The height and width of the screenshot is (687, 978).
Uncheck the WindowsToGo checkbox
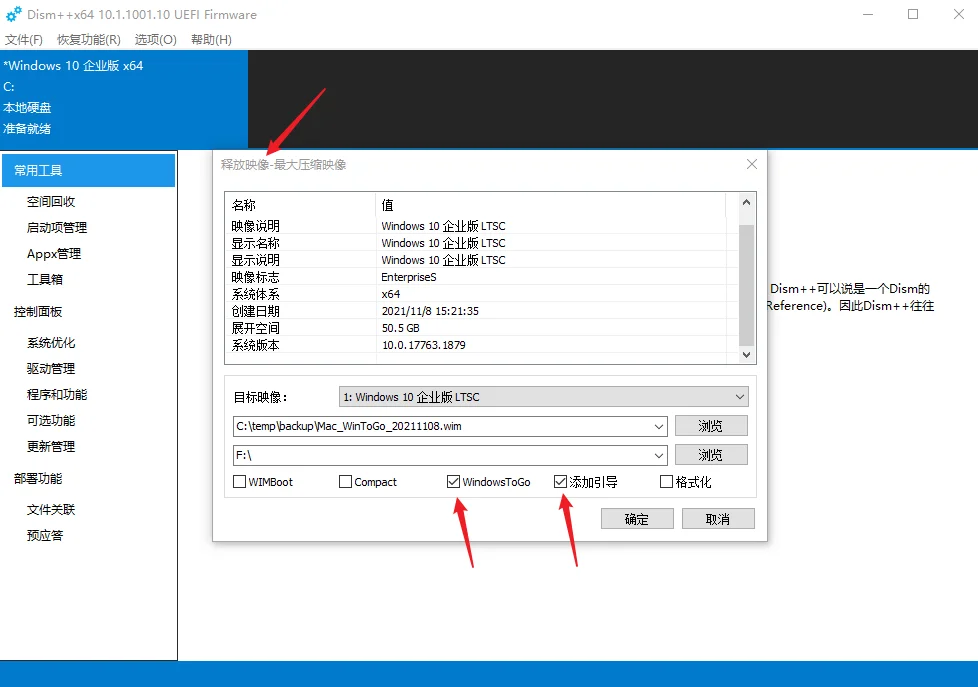[453, 482]
